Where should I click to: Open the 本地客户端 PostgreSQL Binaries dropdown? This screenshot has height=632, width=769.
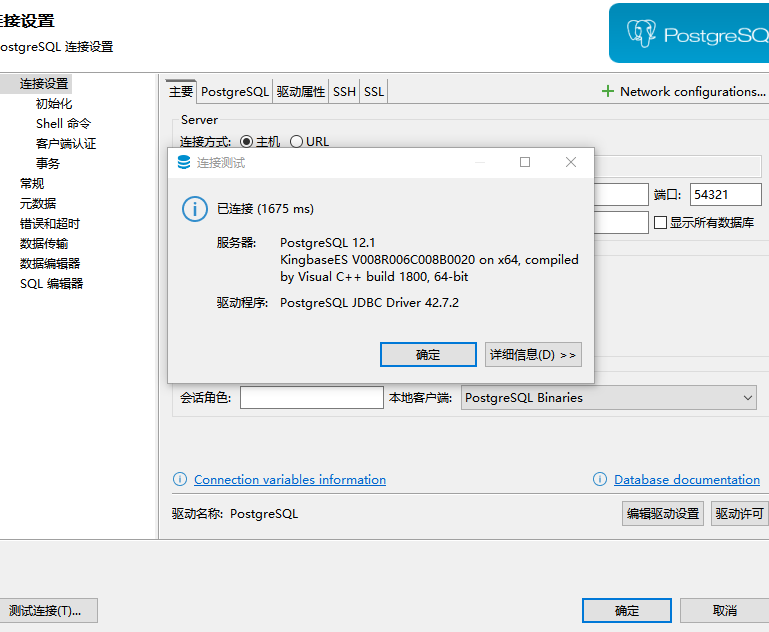(x=608, y=398)
